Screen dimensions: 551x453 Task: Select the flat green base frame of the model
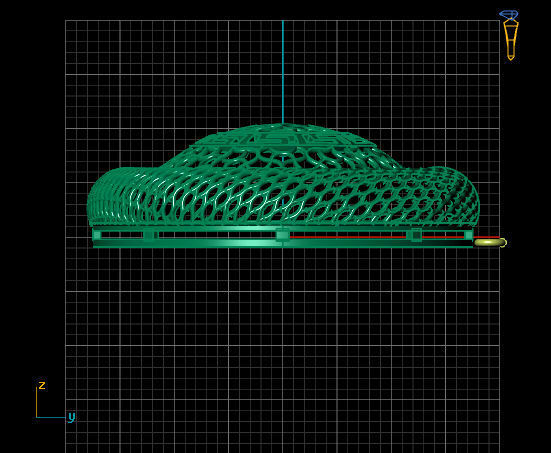click(283, 238)
